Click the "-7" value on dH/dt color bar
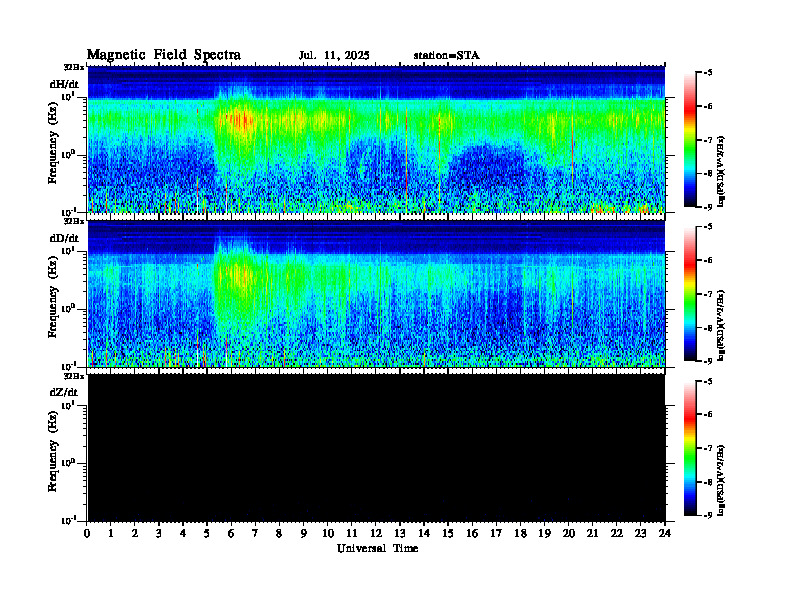This screenshot has height=612, width=792. coord(707,140)
